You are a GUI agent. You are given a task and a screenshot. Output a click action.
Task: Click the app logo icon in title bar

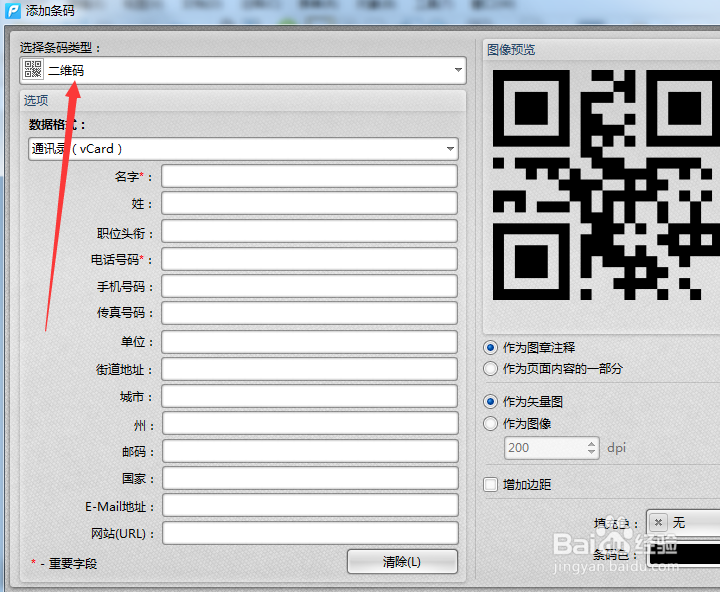(13, 11)
